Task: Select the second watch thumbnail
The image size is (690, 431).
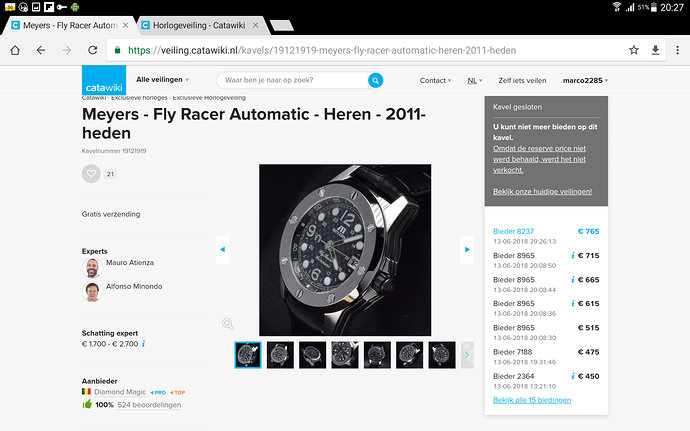Action: pos(280,355)
